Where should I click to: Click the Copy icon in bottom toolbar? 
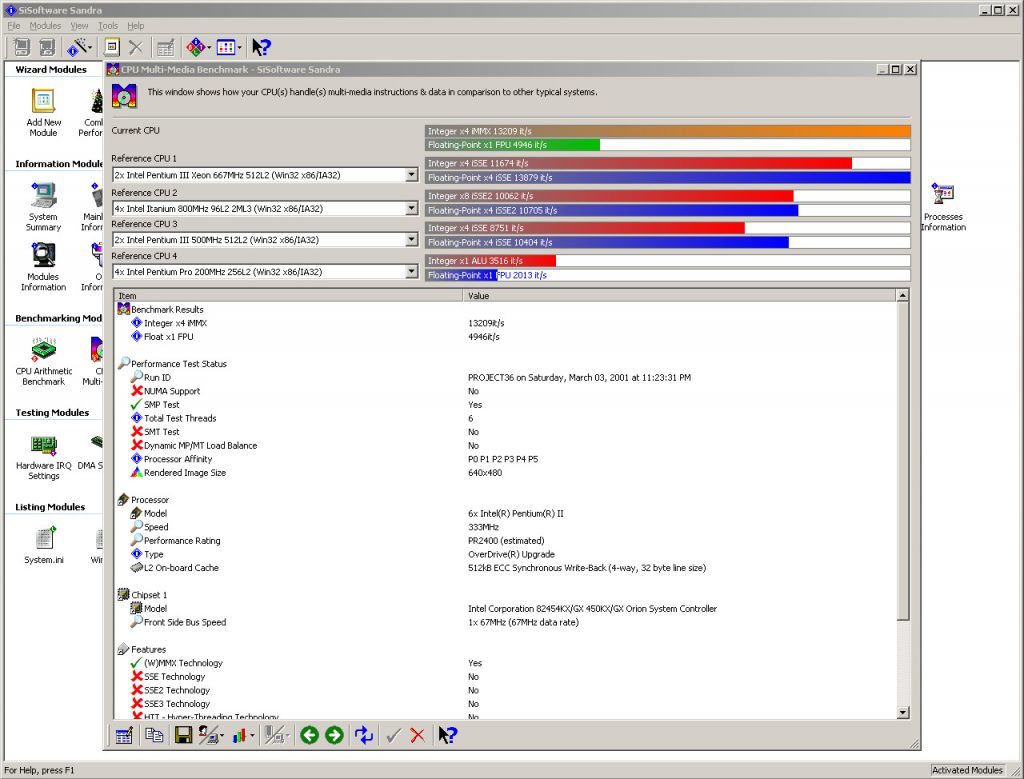[x=154, y=735]
